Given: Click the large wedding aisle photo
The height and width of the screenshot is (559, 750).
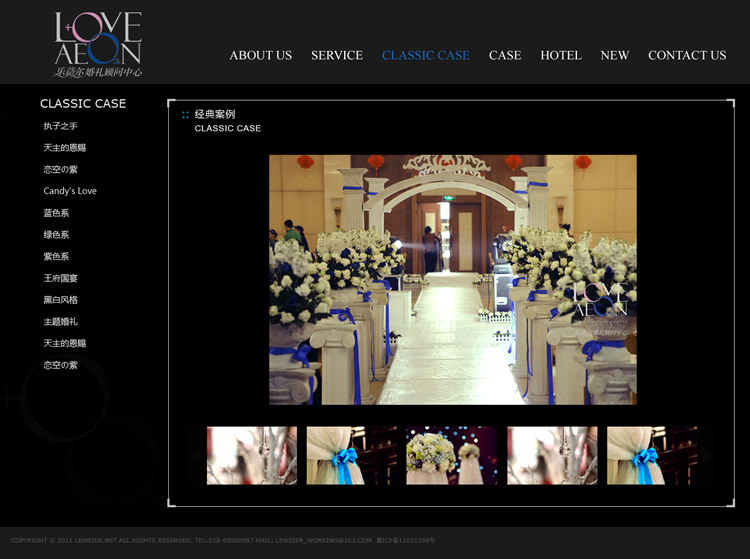Looking at the screenshot, I should [452, 279].
